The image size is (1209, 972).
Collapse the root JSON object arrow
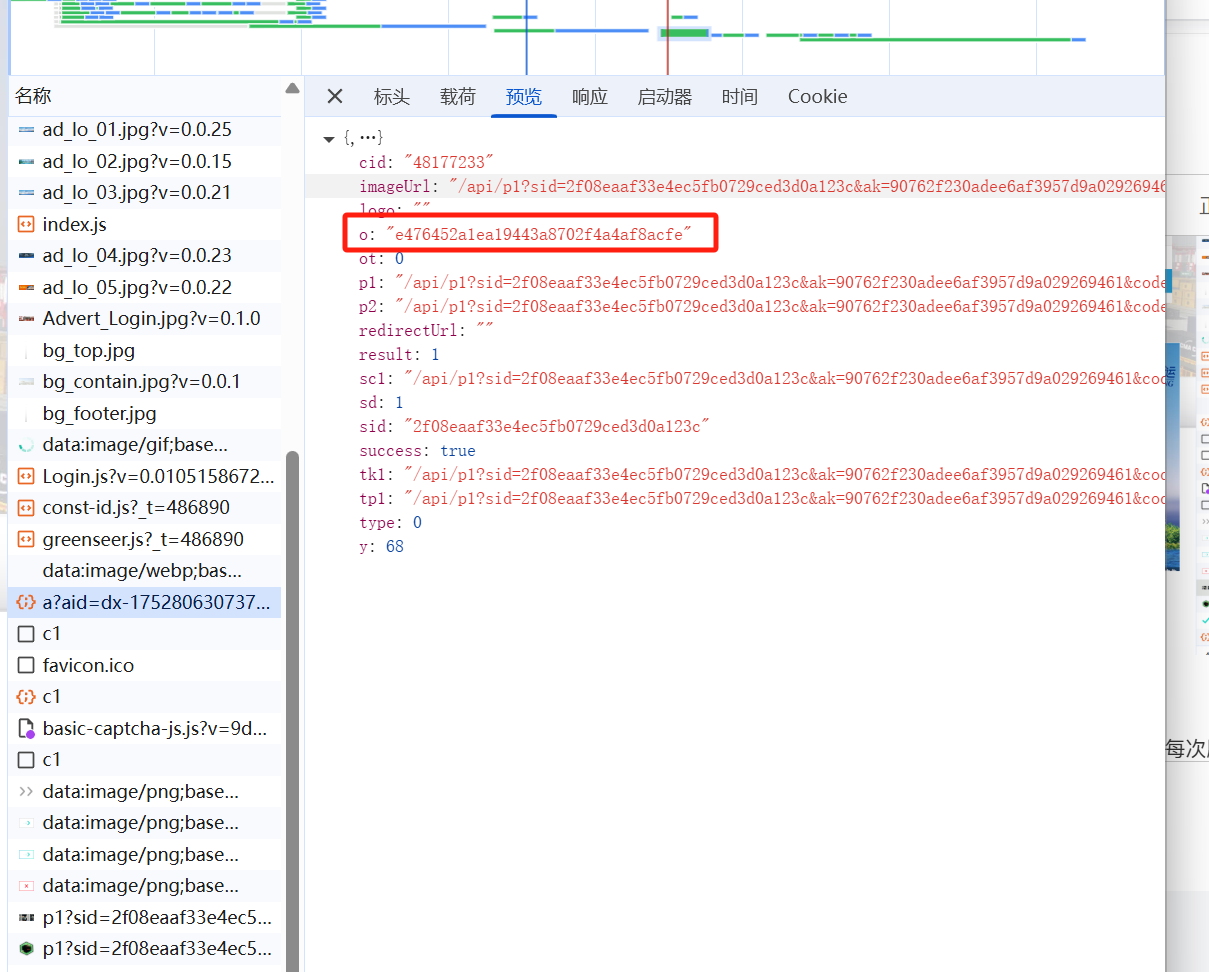click(329, 138)
